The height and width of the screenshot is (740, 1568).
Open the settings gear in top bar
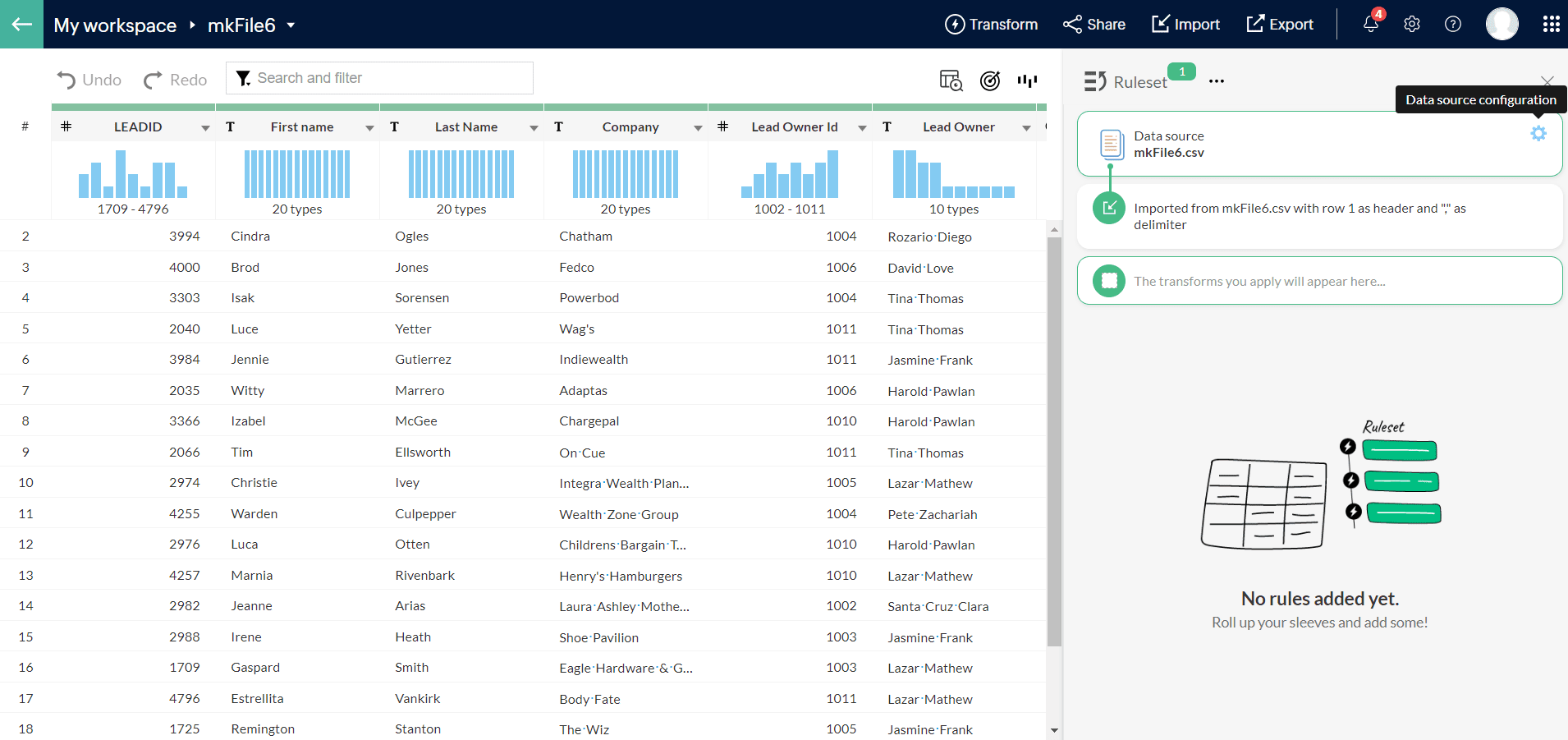[1411, 25]
